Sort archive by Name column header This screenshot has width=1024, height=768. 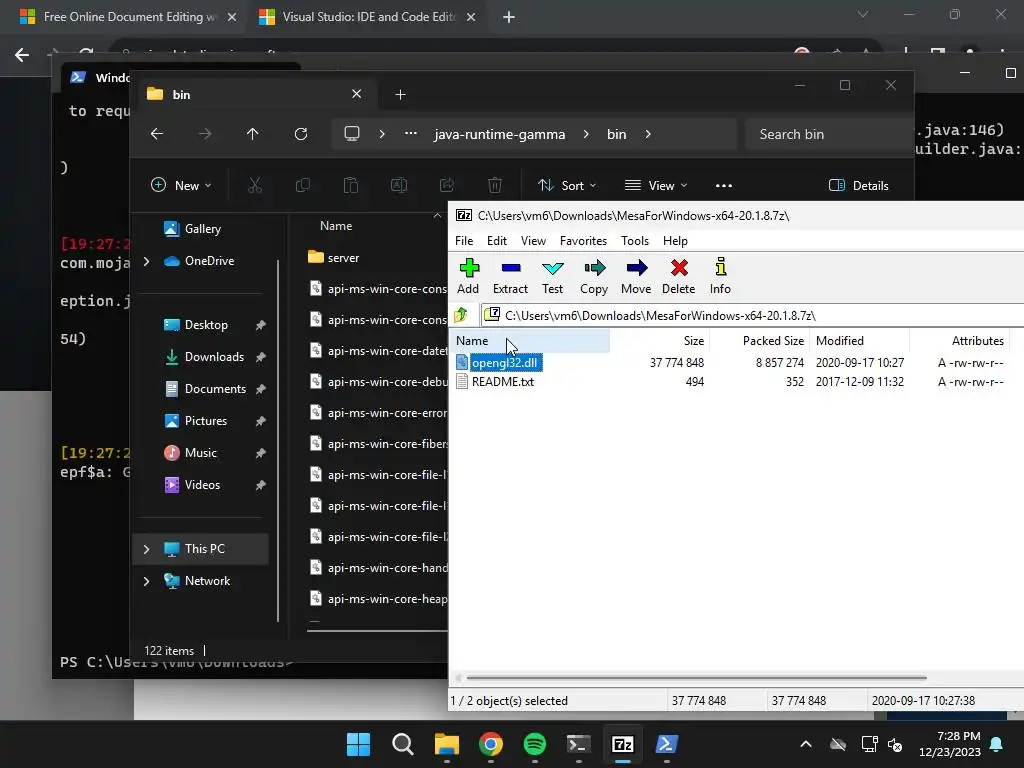tap(530, 341)
